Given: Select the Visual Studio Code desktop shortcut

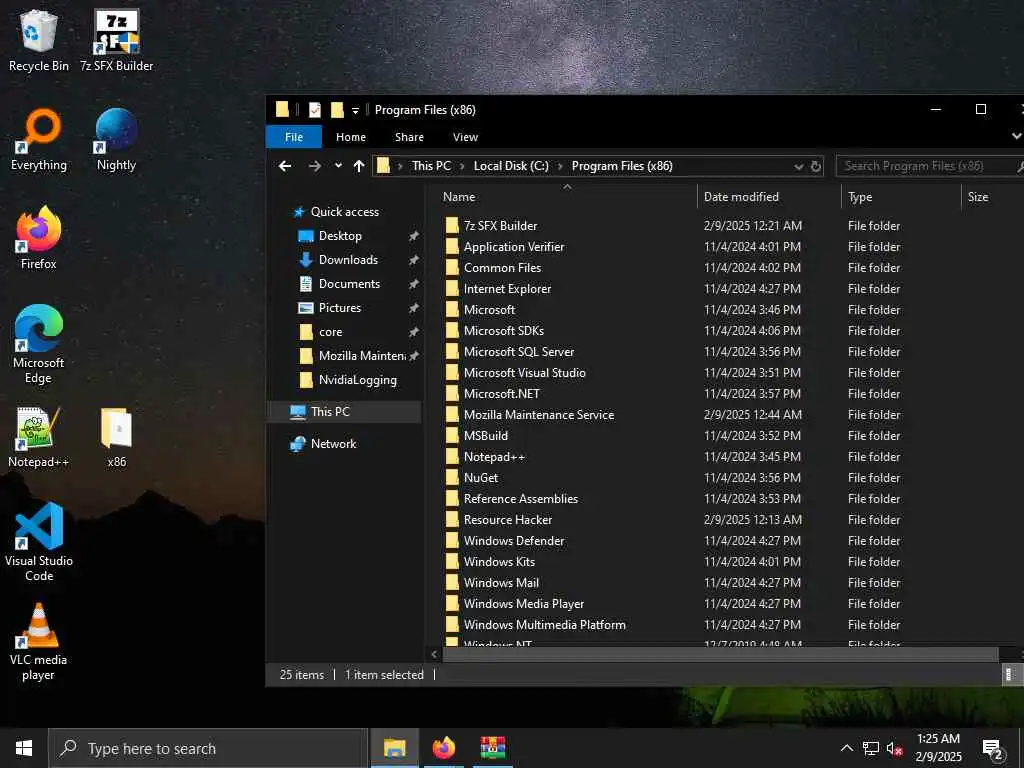Looking at the screenshot, I should tap(39, 542).
